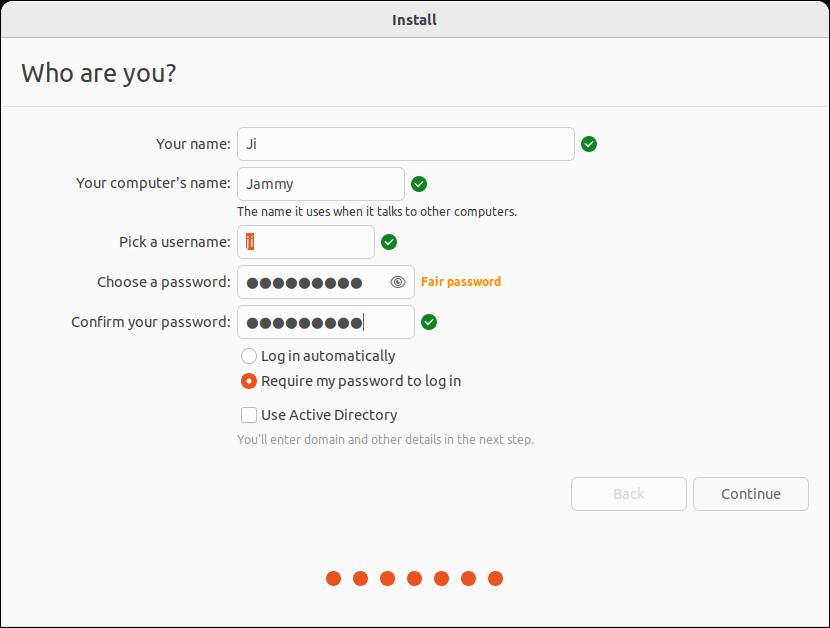Click the middle orange progress dot

415,577
